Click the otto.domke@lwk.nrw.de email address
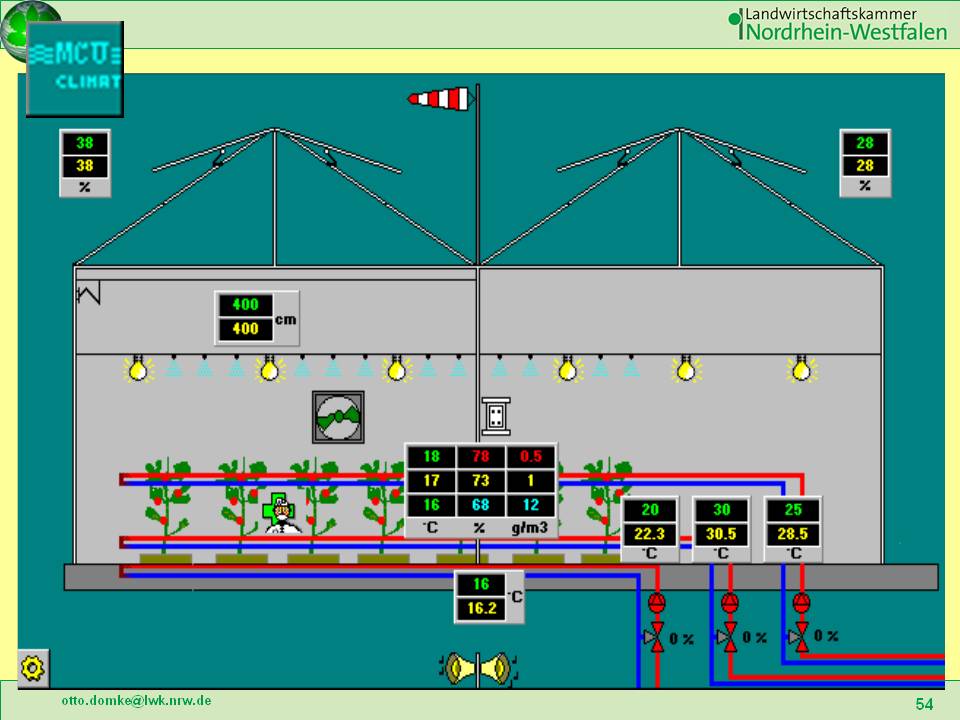The height and width of the screenshot is (720, 960). pos(136,701)
